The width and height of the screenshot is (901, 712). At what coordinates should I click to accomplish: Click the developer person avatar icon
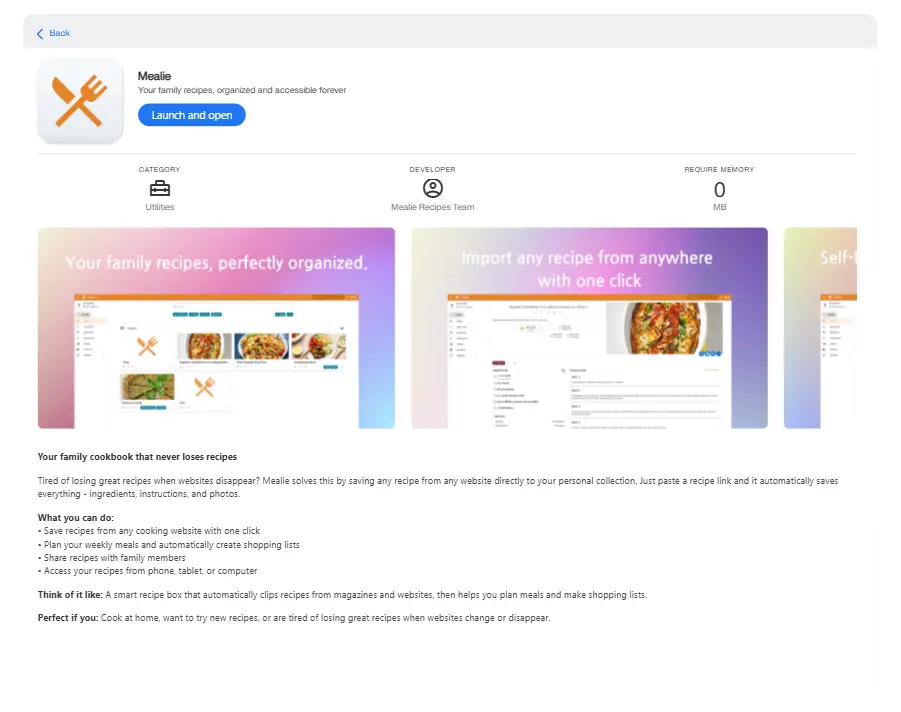[433, 188]
